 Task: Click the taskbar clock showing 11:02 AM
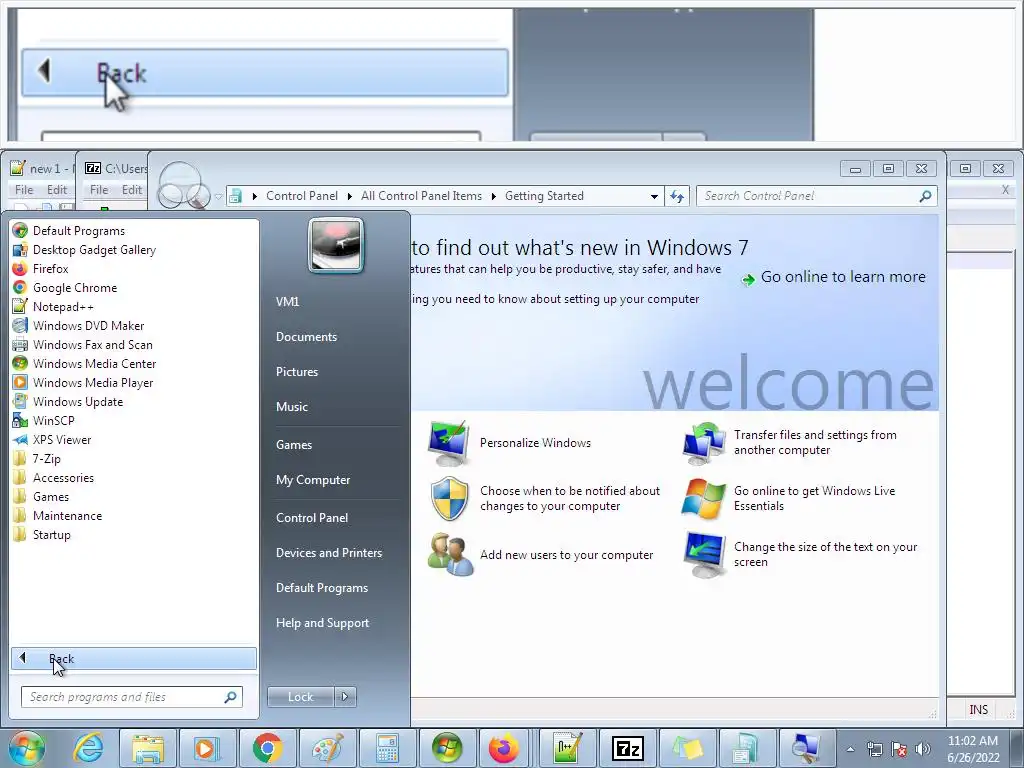[973, 749]
